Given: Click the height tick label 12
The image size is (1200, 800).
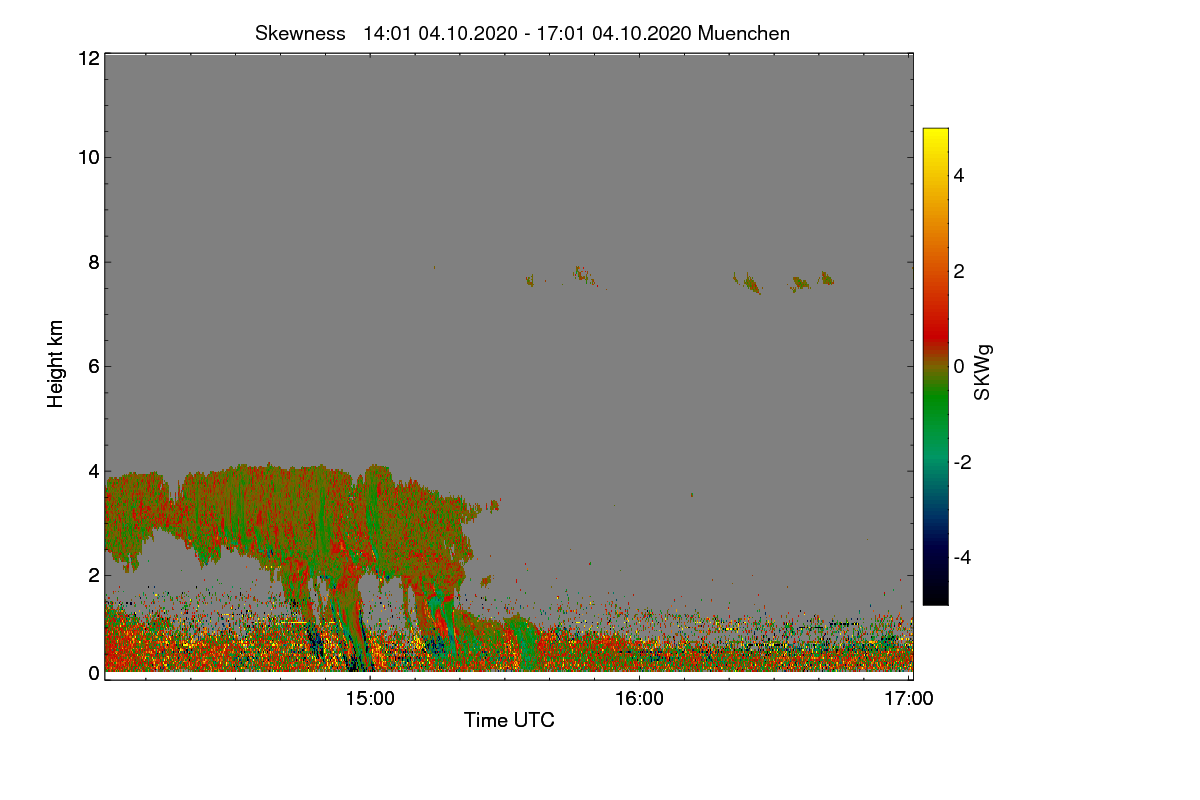Looking at the screenshot, I should tap(88, 58).
